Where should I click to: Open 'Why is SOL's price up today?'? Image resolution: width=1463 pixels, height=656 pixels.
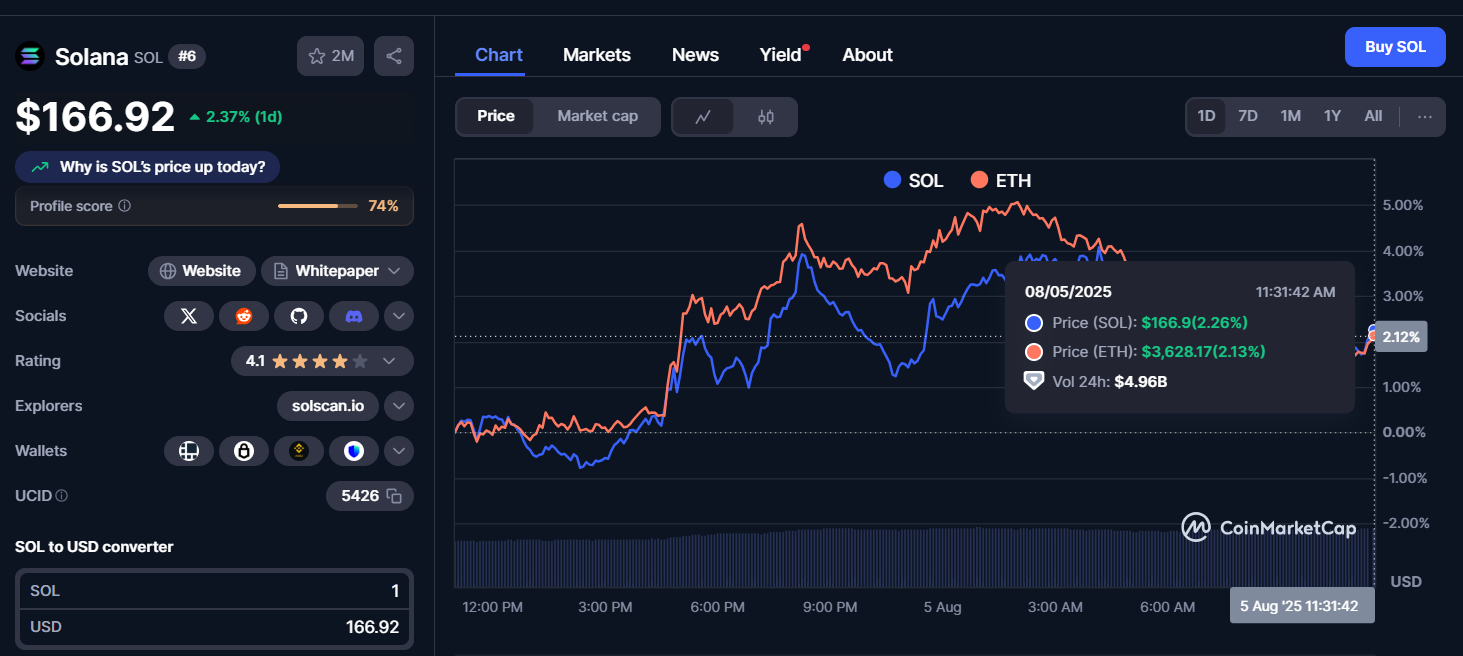tap(148, 167)
